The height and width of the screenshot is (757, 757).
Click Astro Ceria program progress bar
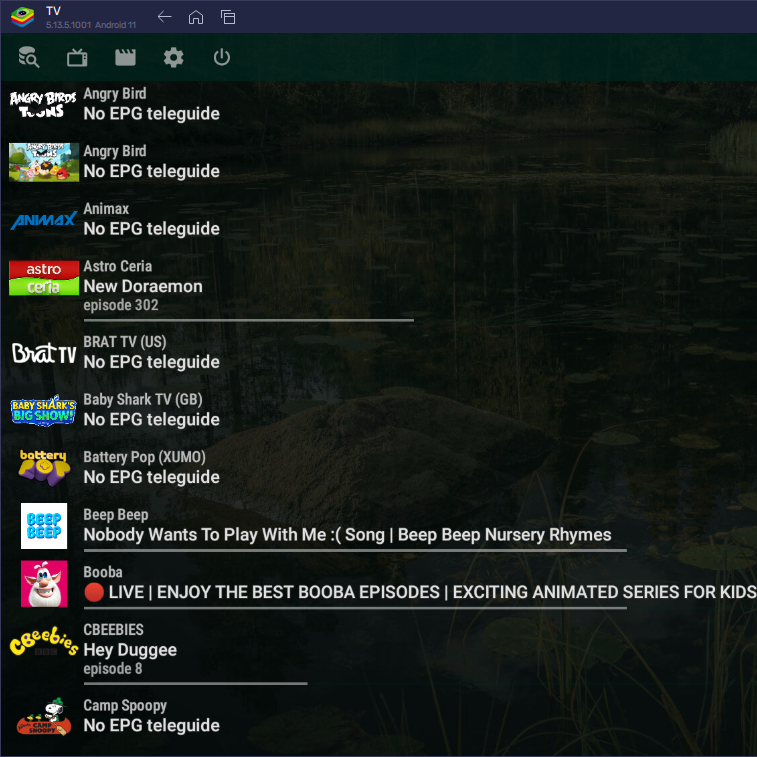(249, 320)
